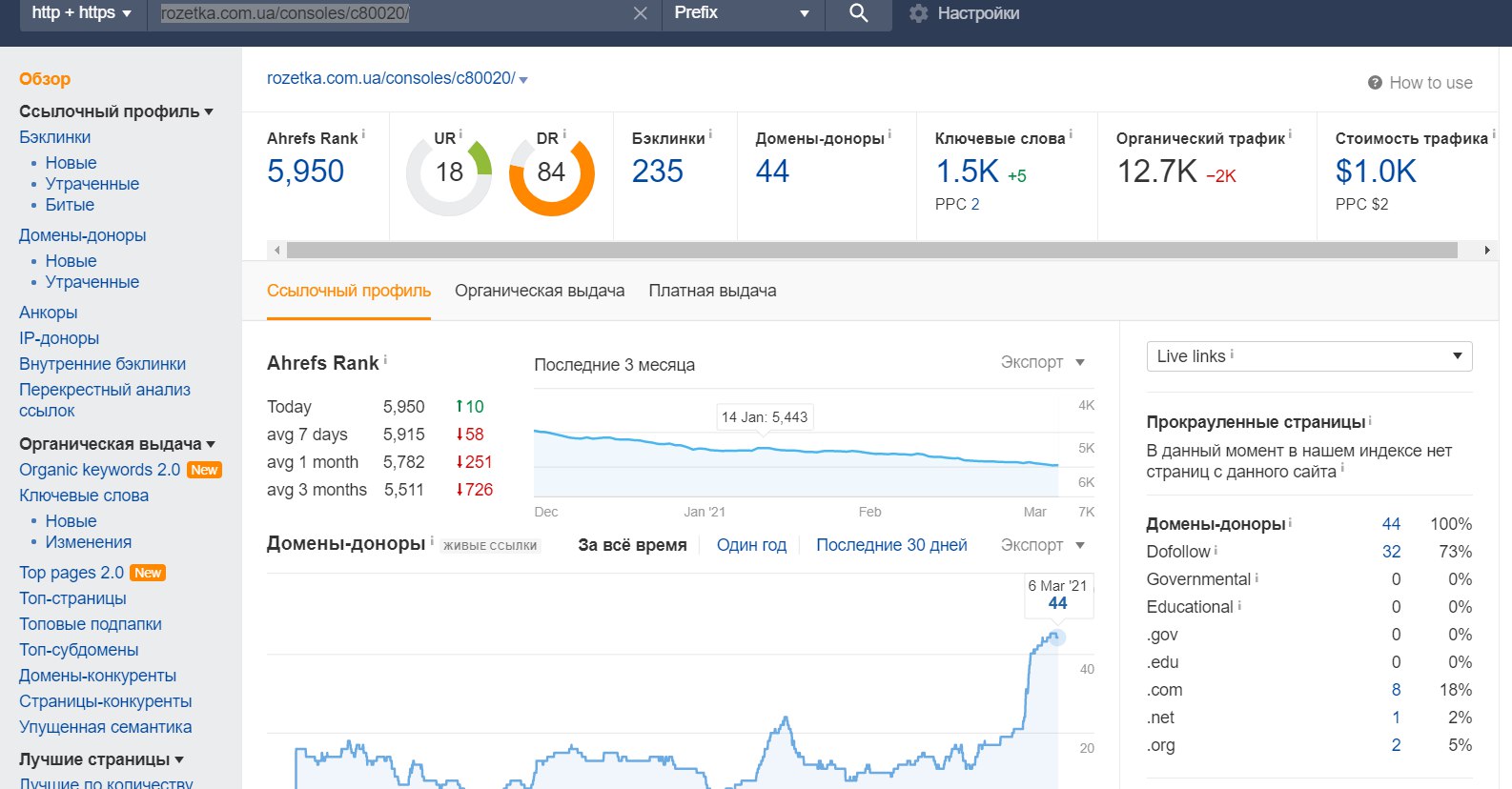Click Ключевые слова value 1.5K

pos(967,172)
